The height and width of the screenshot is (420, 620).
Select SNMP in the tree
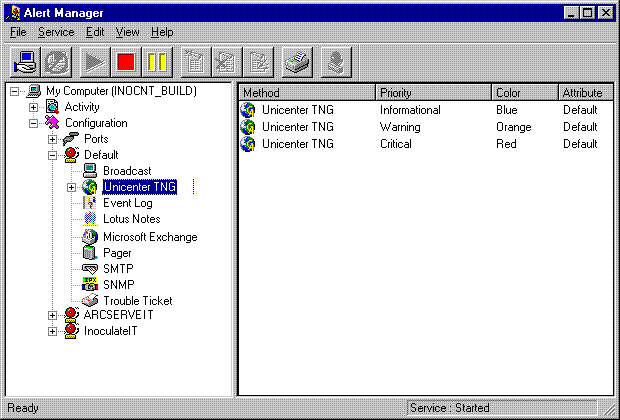(x=119, y=284)
